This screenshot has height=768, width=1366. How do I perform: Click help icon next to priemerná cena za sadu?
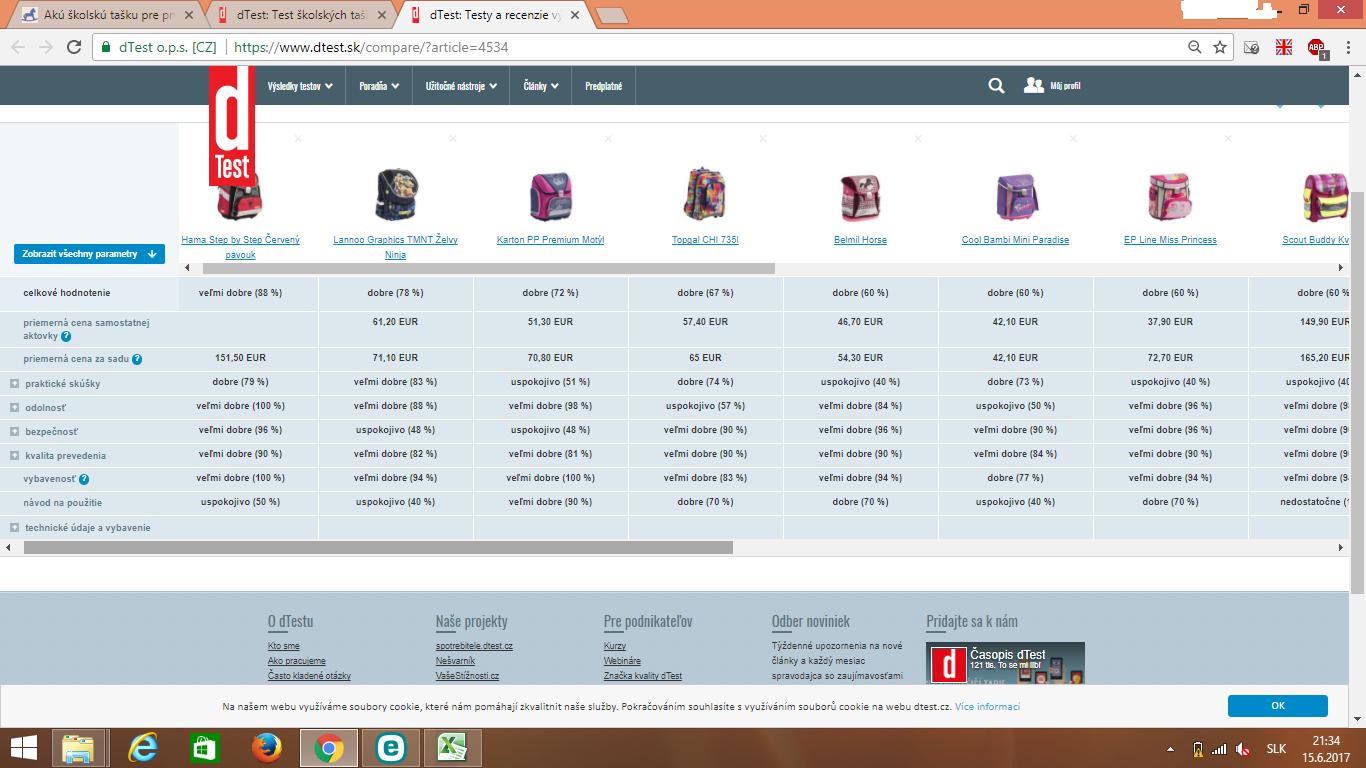pos(137,359)
